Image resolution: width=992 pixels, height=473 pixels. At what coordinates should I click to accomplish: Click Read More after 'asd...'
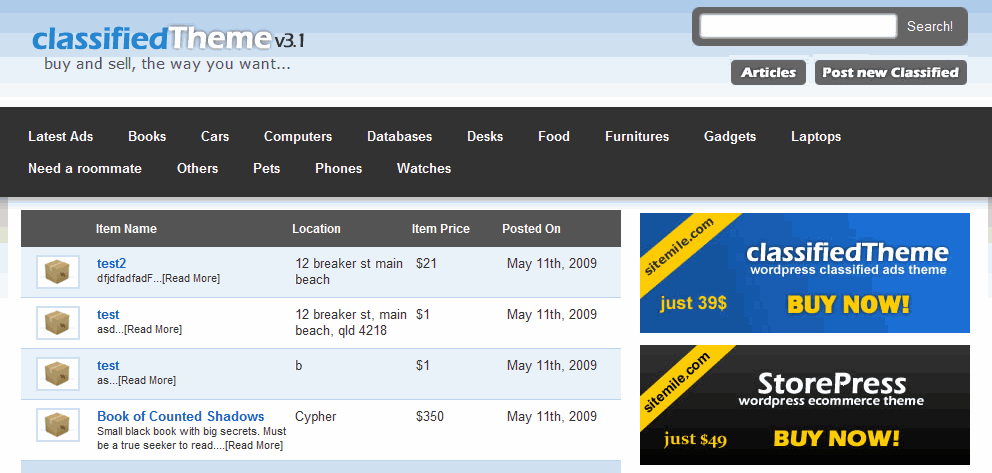pyautogui.click(x=152, y=329)
